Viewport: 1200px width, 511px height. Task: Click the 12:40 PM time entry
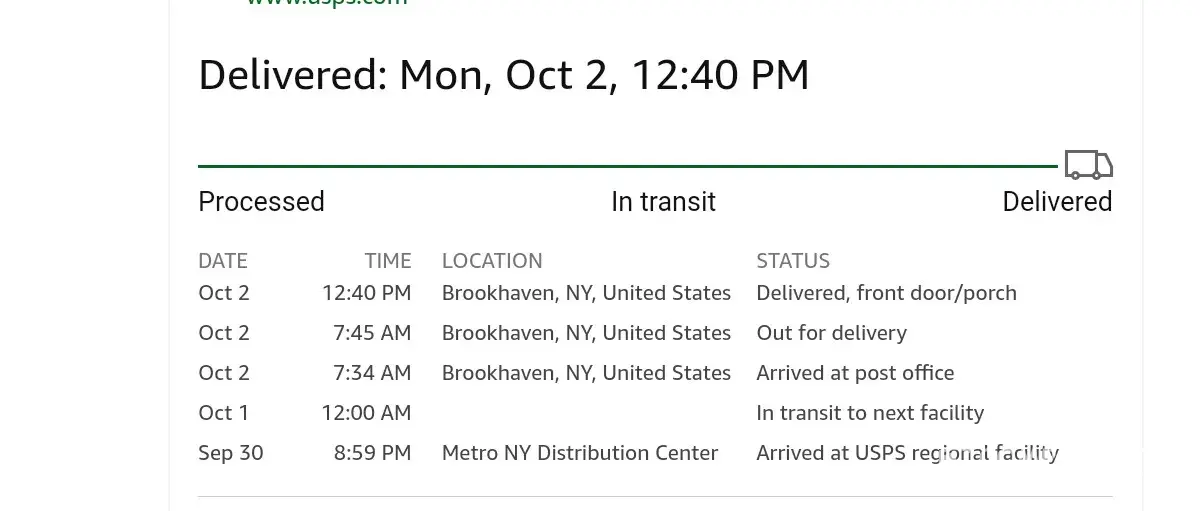click(366, 293)
